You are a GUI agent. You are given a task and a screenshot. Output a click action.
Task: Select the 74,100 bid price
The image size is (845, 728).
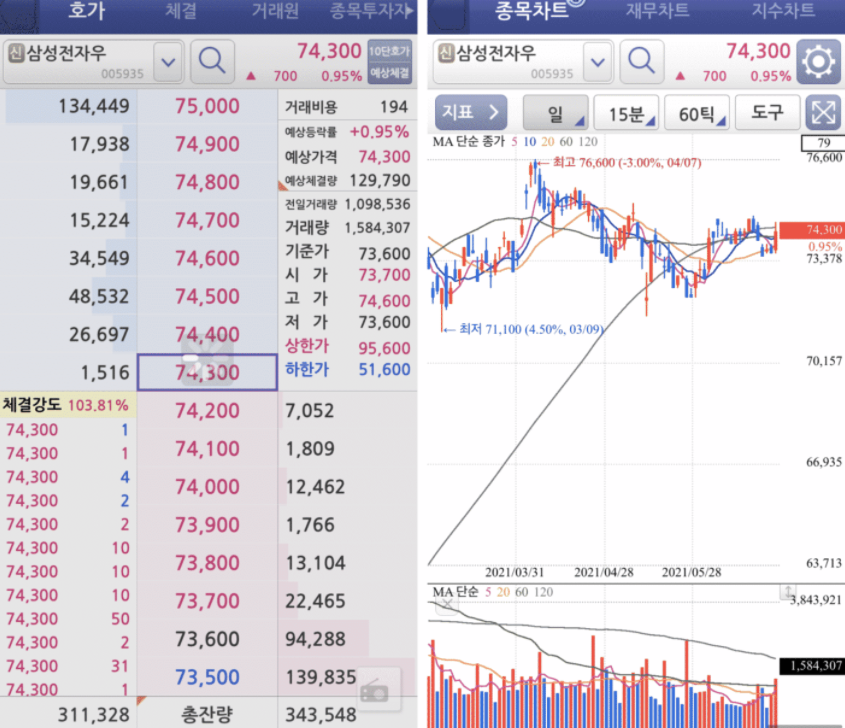(207, 449)
